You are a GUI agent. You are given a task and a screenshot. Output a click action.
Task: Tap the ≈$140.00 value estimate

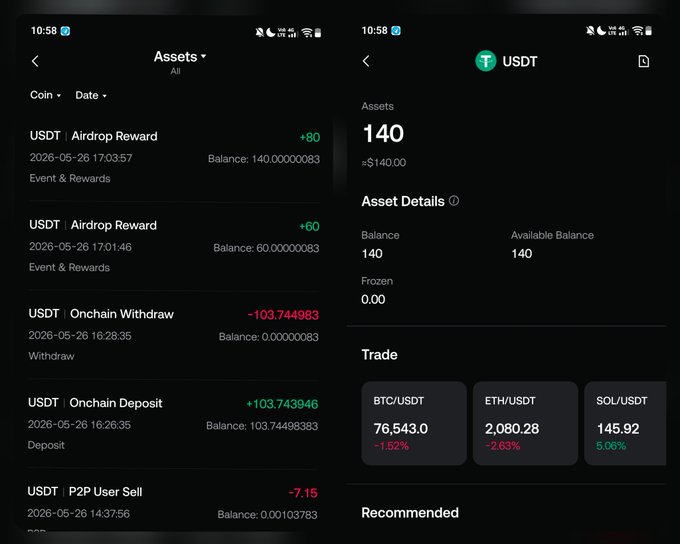pyautogui.click(x=384, y=163)
